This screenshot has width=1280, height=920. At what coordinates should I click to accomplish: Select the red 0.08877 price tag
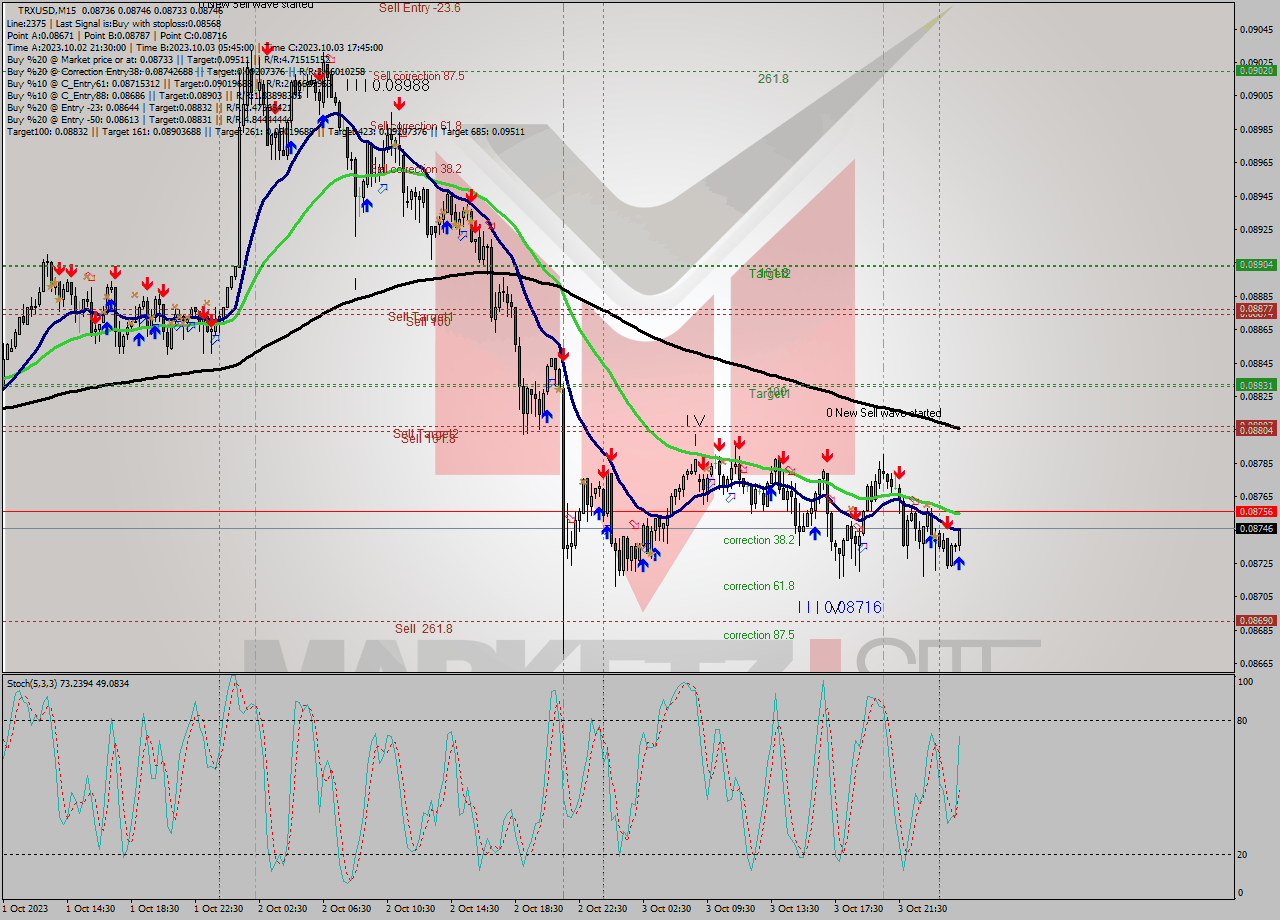1256,310
